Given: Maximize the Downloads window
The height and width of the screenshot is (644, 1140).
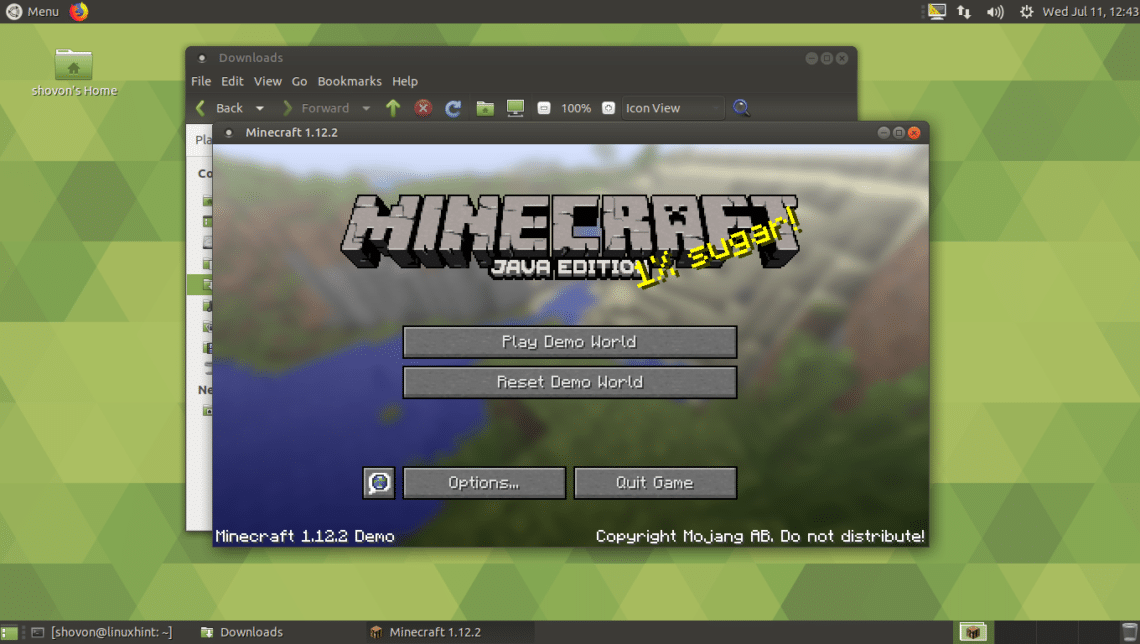Looking at the screenshot, I should tap(827, 58).
